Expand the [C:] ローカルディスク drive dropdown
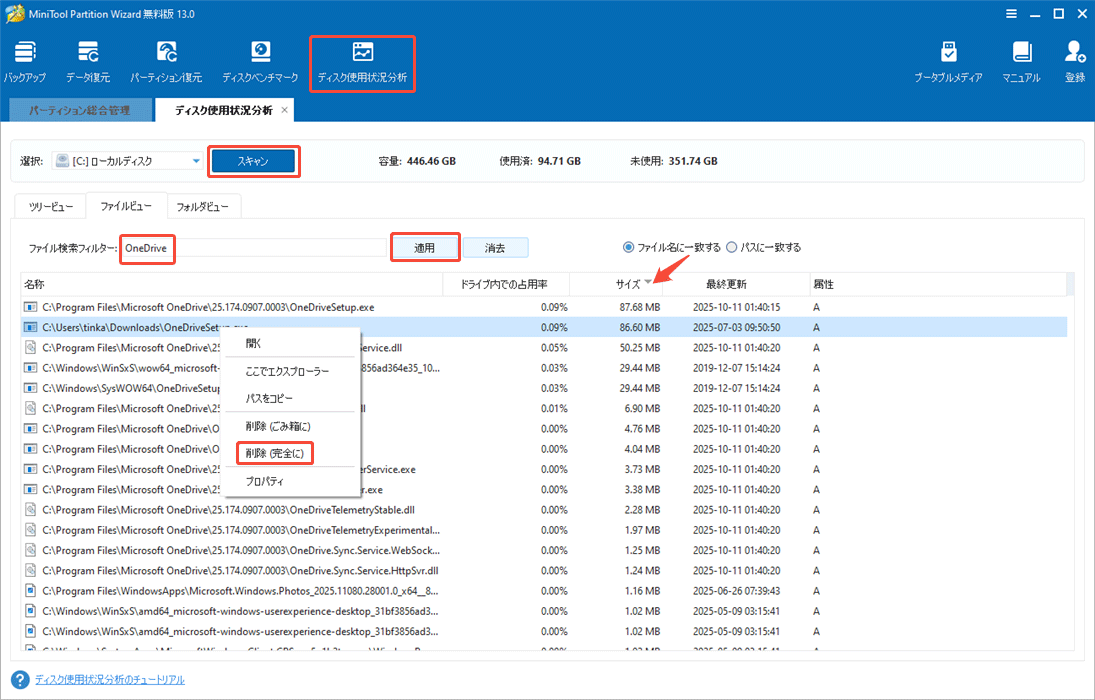Screen dimensions: 1095x700 point(196,161)
